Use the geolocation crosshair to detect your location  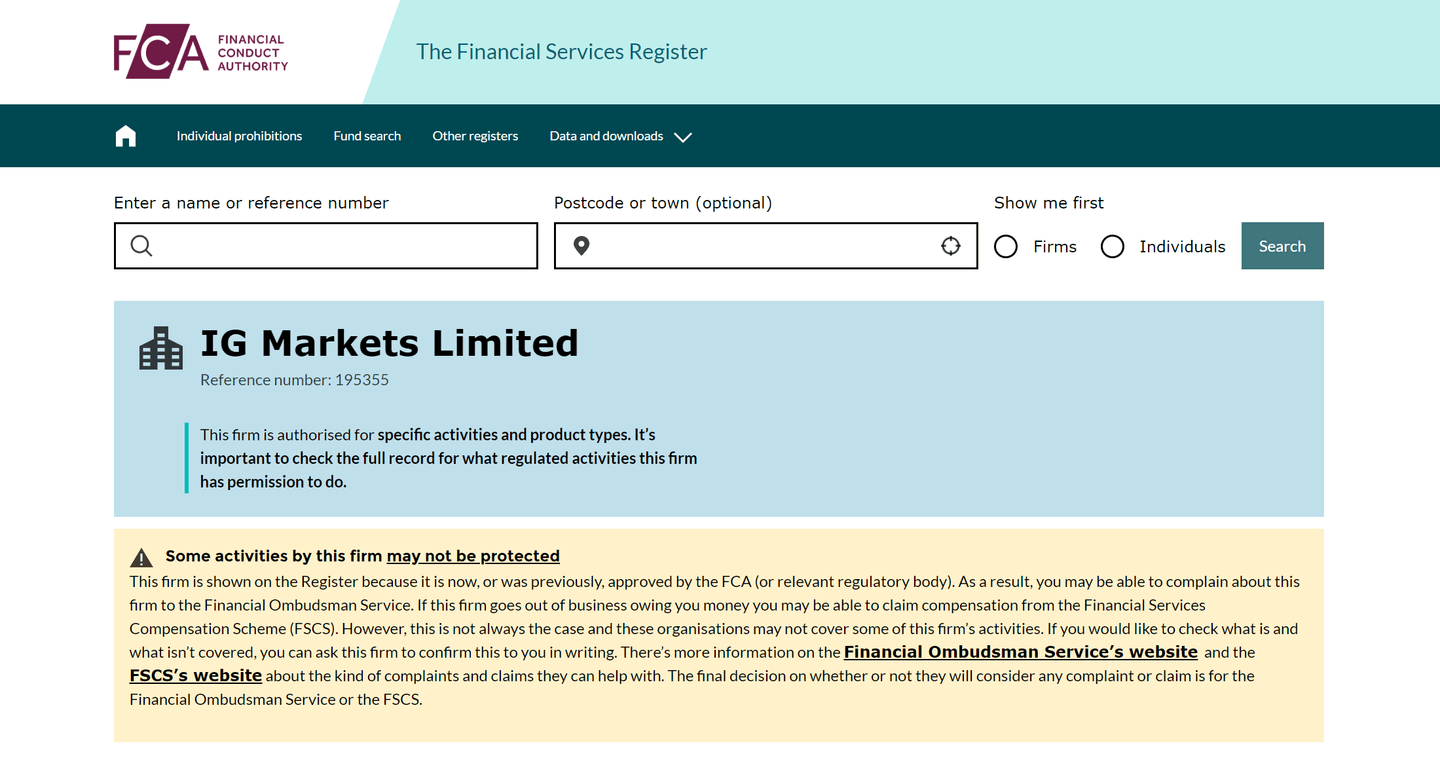(x=950, y=245)
